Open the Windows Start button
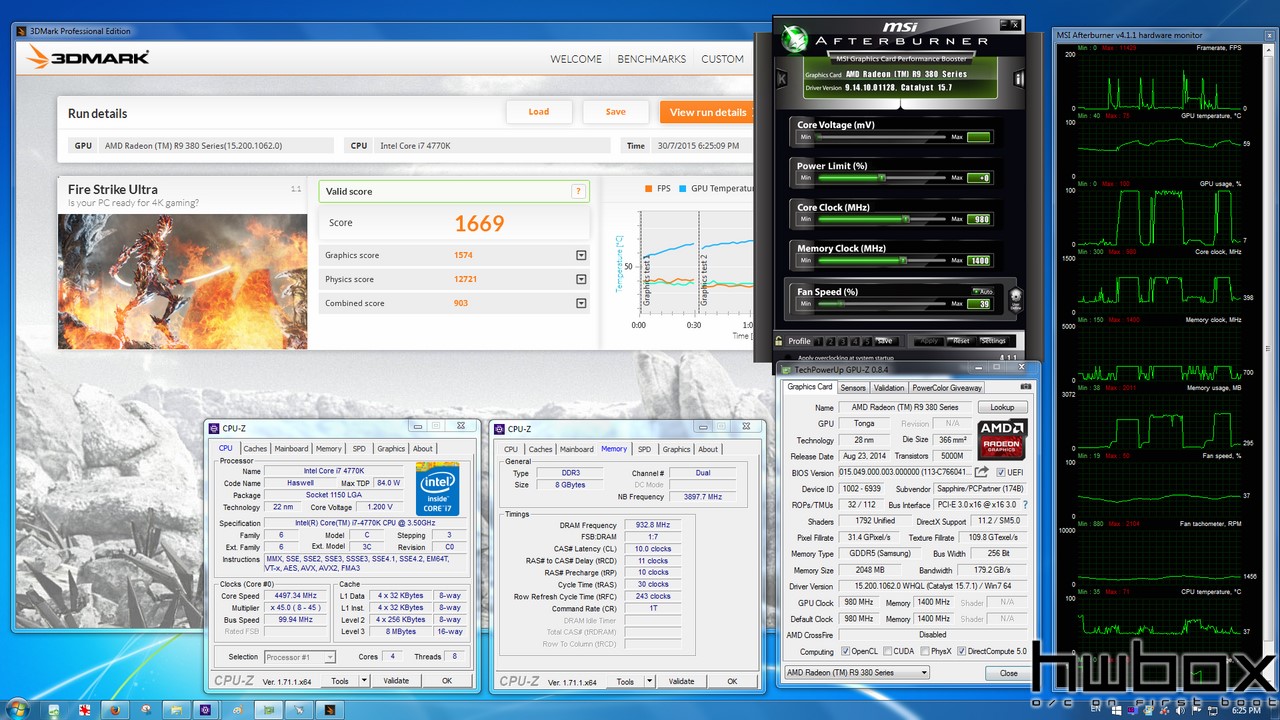The image size is (1280, 720). (18, 709)
